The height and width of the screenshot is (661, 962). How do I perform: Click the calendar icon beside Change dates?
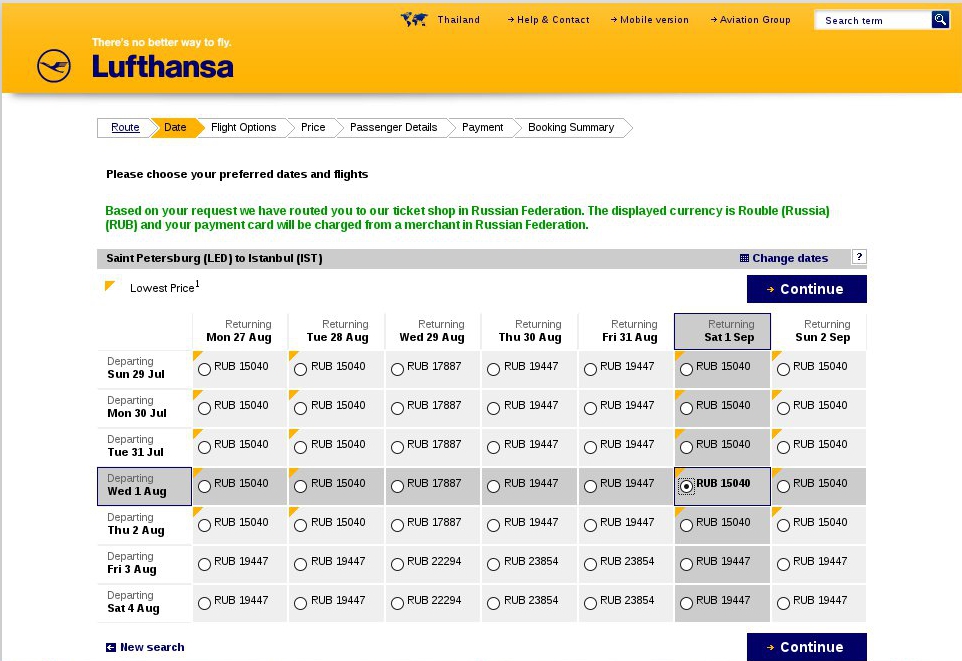744,258
